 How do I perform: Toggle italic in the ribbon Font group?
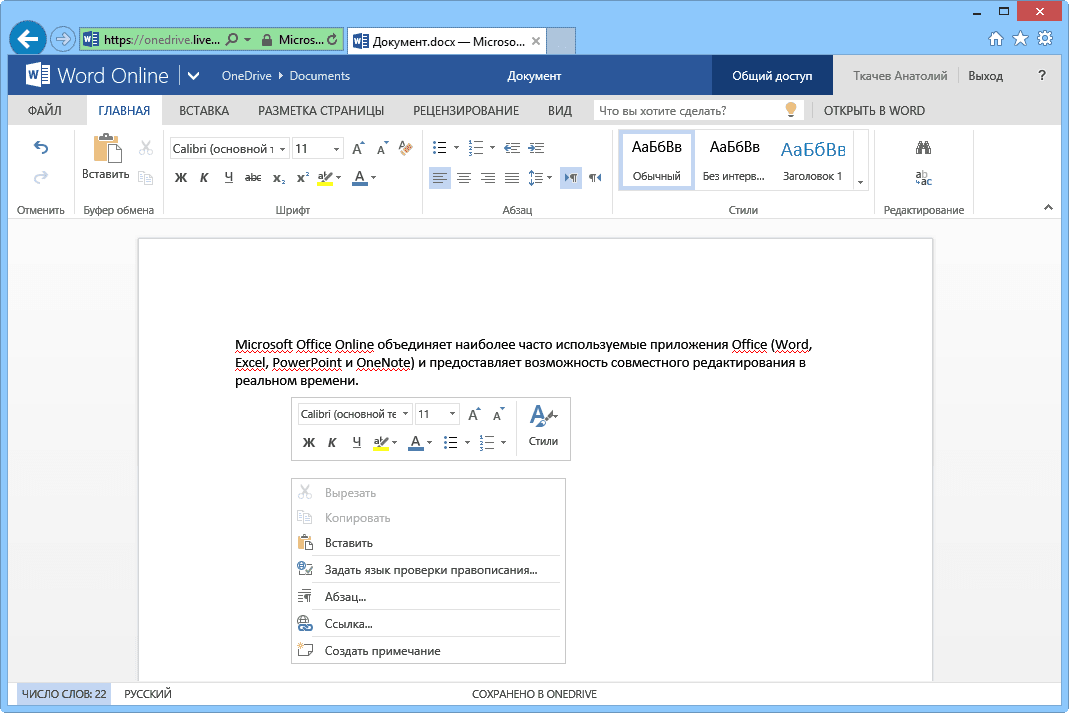pyautogui.click(x=204, y=178)
